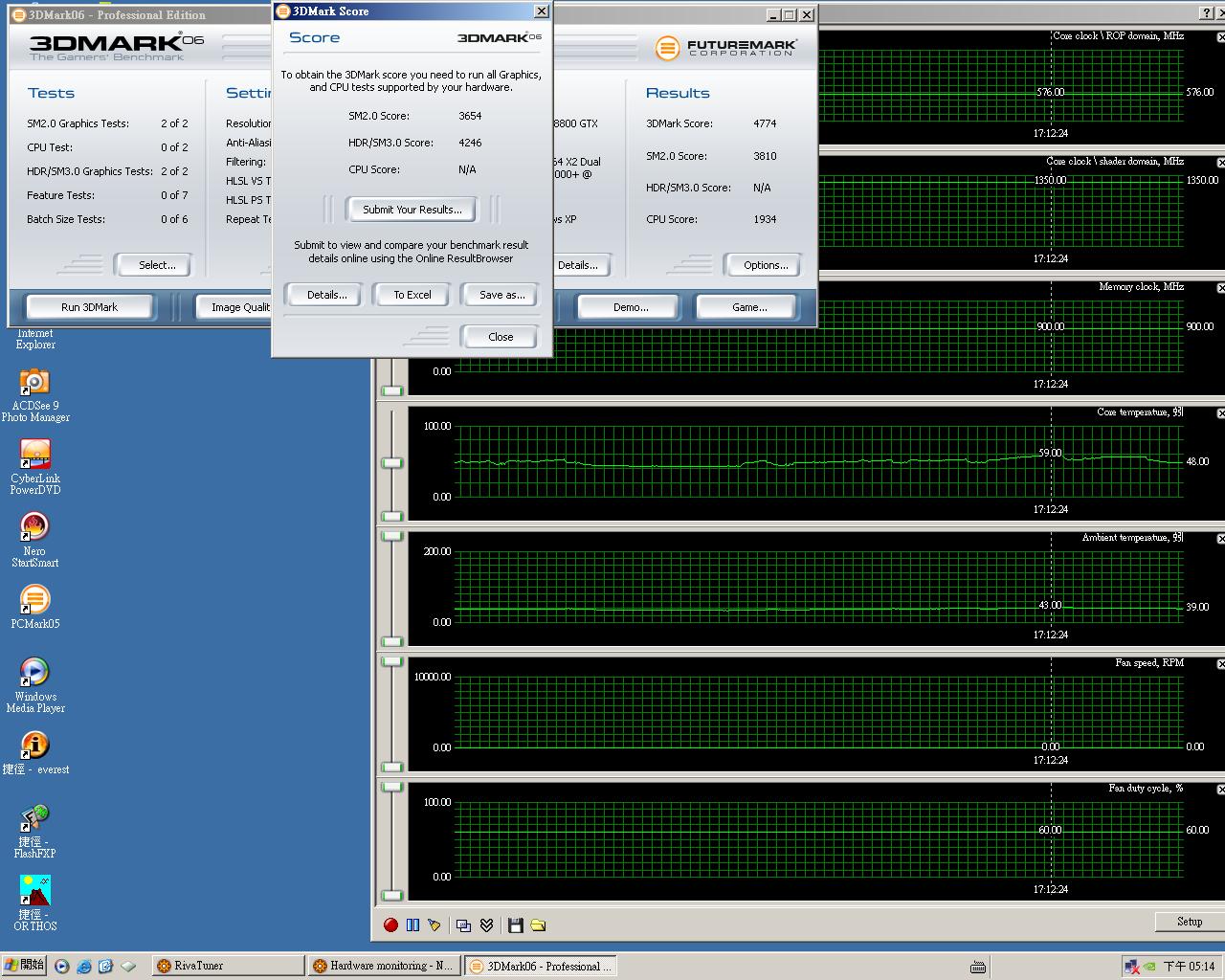Open Windows Media Player desktop icon
Viewport: 1225px width, 980px height.
tap(35, 685)
